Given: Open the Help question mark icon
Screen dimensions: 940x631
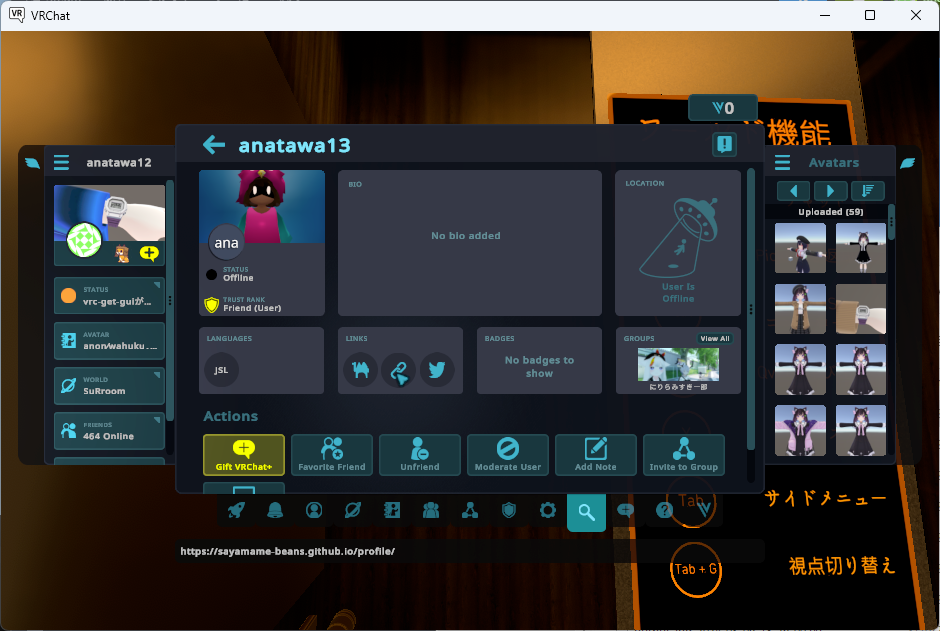Looking at the screenshot, I should (664, 511).
